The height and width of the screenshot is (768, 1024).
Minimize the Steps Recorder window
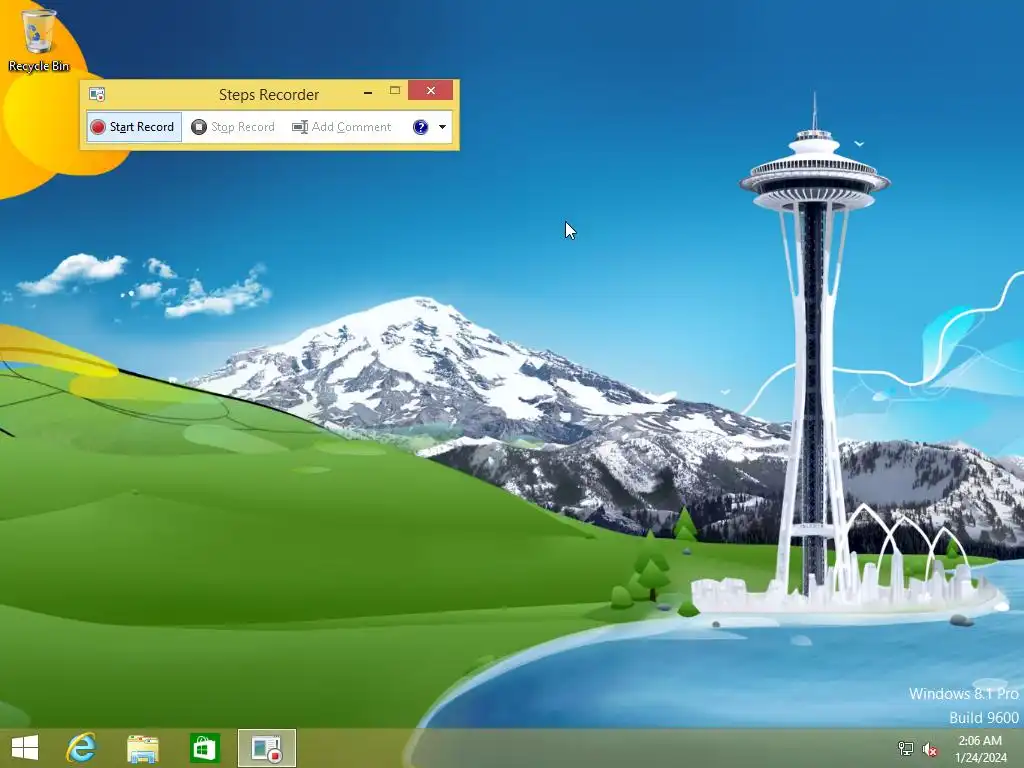click(x=368, y=93)
